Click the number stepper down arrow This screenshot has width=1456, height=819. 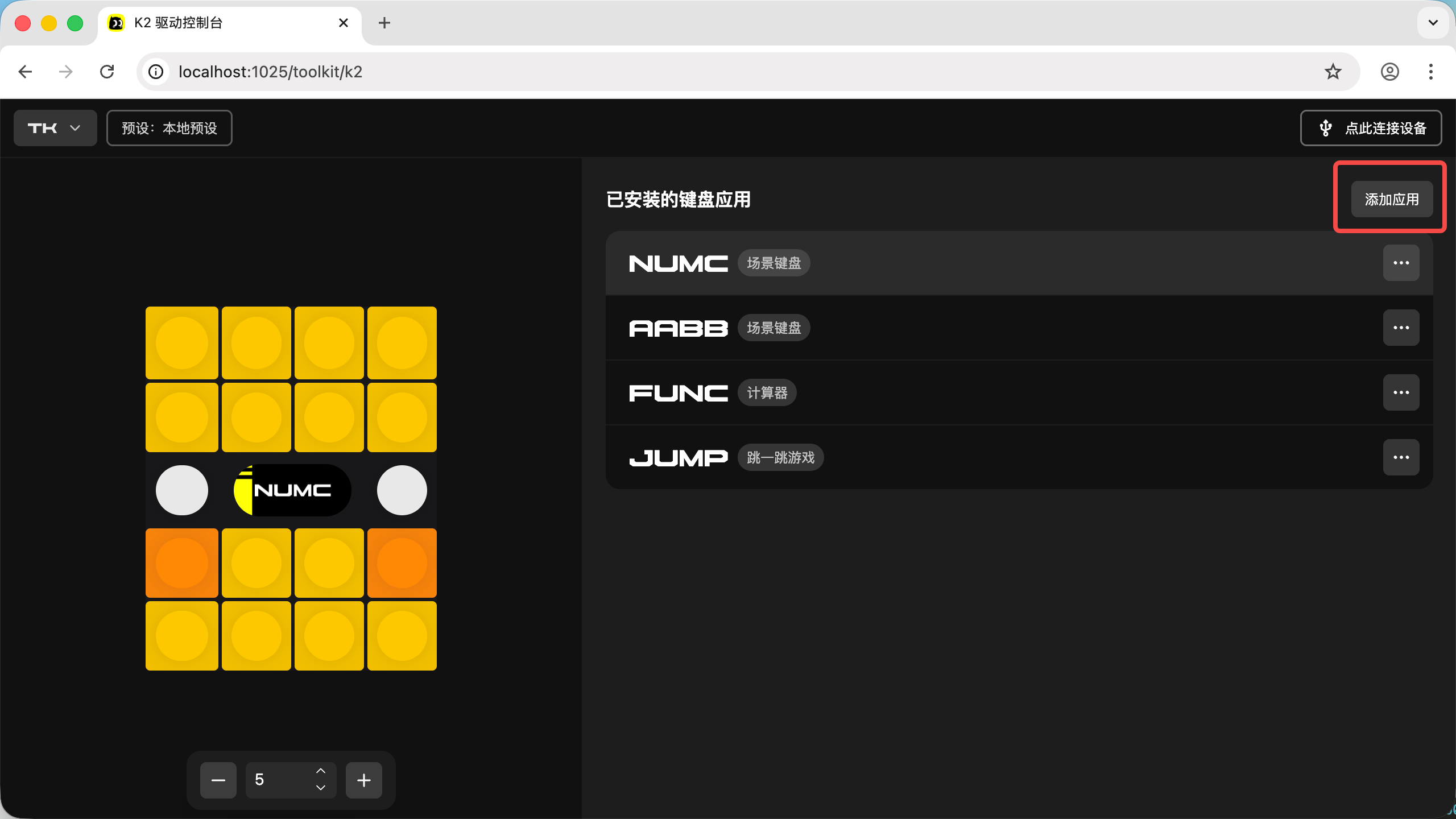[321, 788]
